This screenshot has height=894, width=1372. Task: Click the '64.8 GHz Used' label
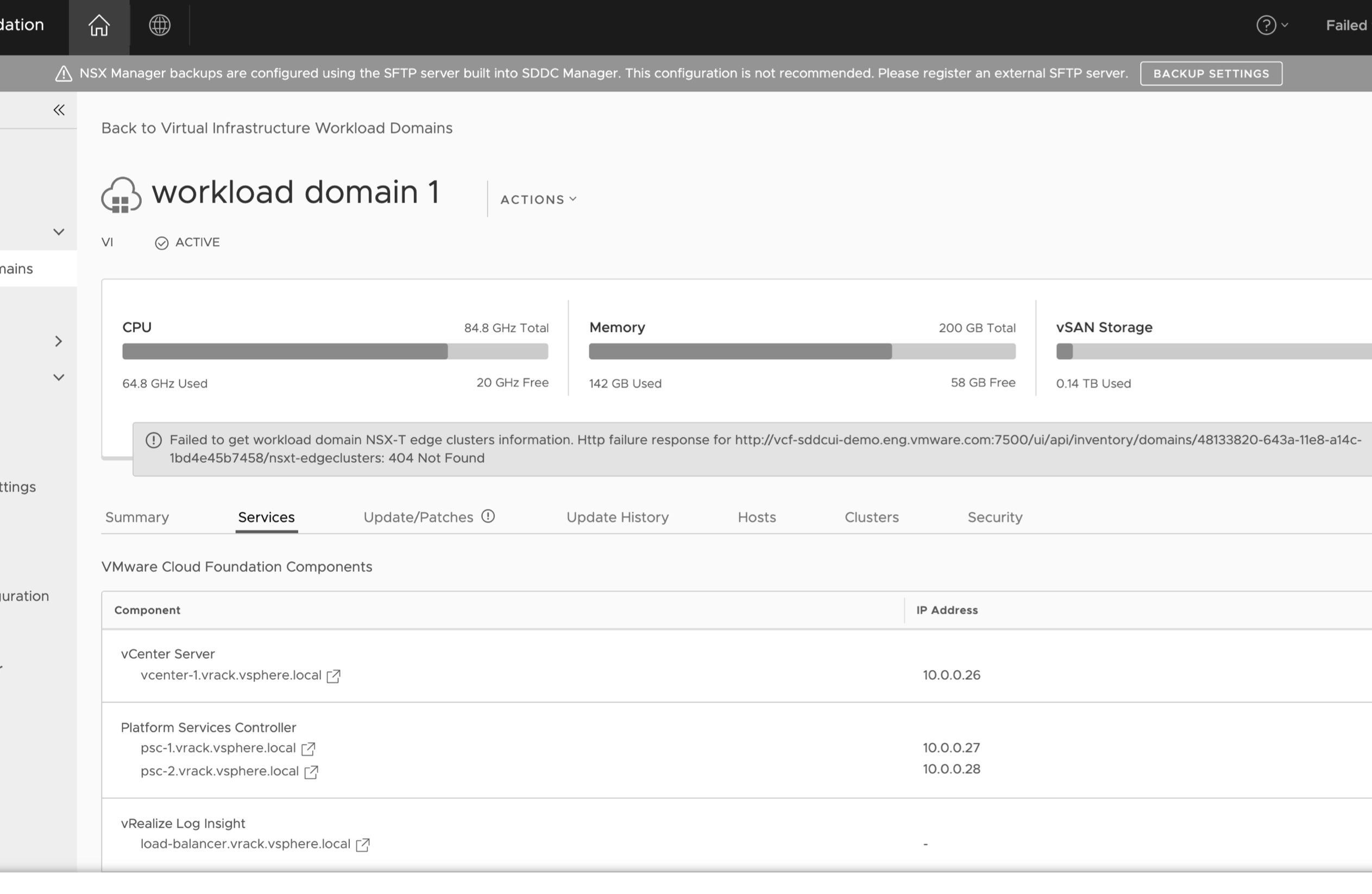[165, 384]
